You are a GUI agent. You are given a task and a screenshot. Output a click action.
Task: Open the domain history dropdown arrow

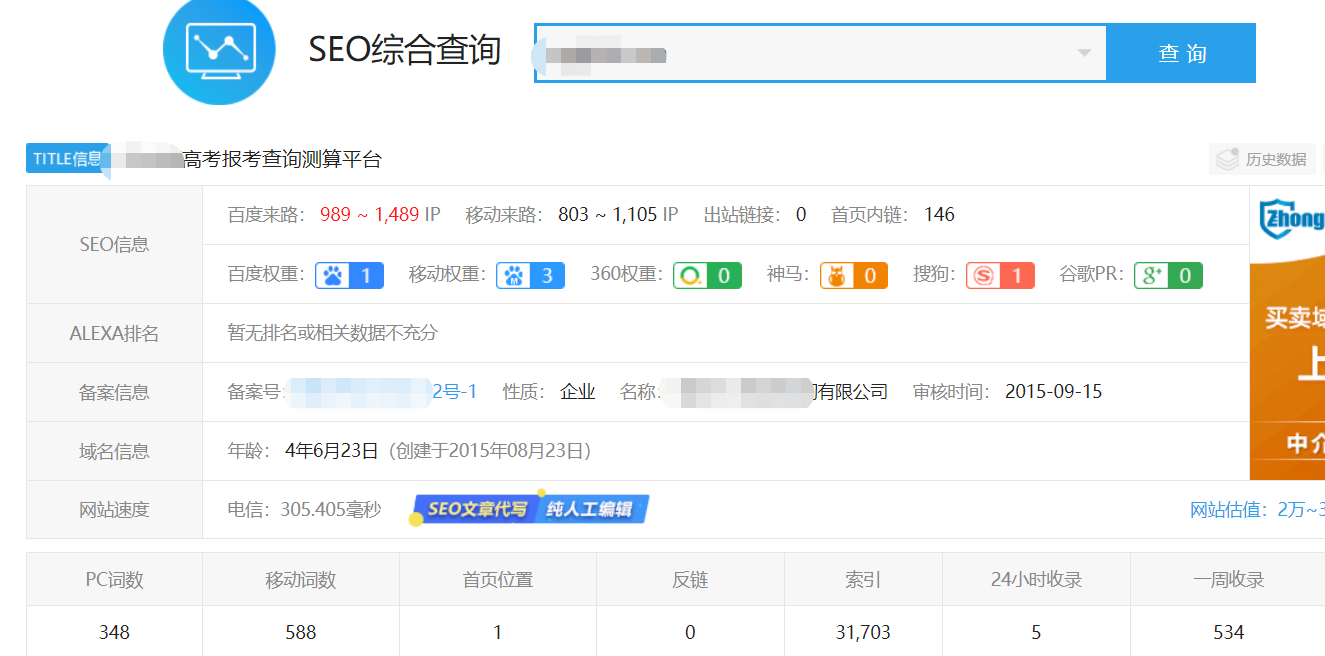1084,52
